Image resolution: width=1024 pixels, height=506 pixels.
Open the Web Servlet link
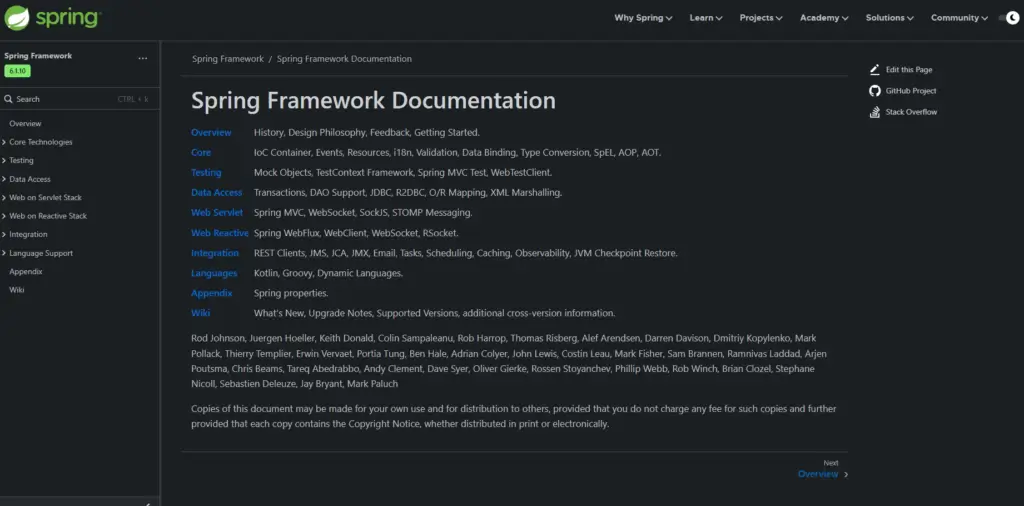pyautogui.click(x=217, y=213)
